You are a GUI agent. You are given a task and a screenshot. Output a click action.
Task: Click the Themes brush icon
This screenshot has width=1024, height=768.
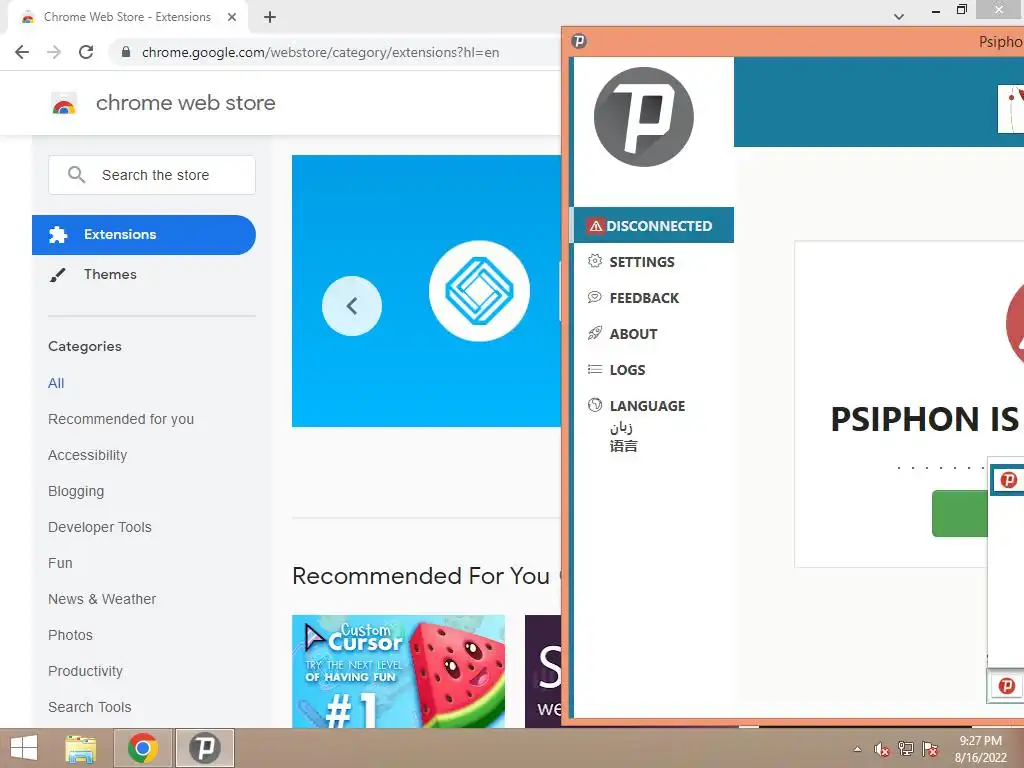[x=57, y=275]
